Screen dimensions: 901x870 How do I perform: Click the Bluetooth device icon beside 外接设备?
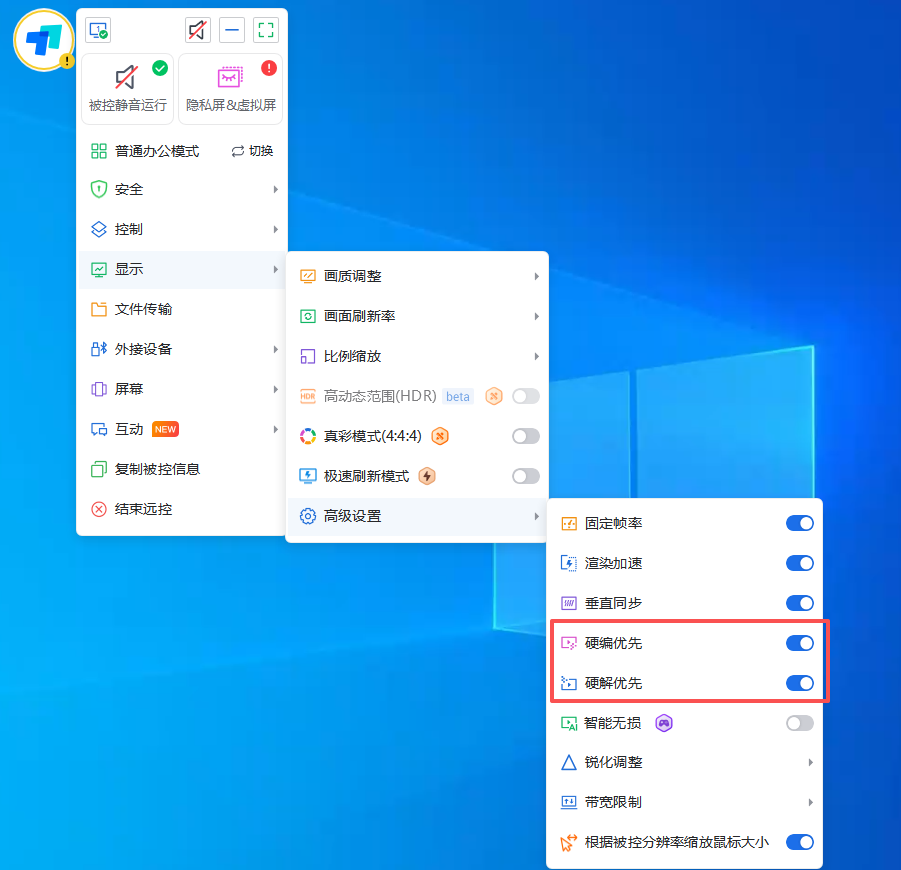99,349
